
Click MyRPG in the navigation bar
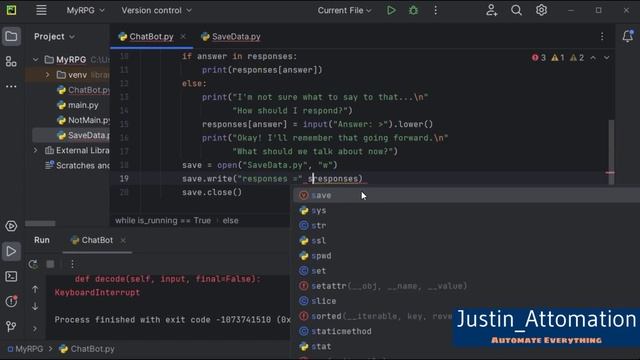point(25,349)
